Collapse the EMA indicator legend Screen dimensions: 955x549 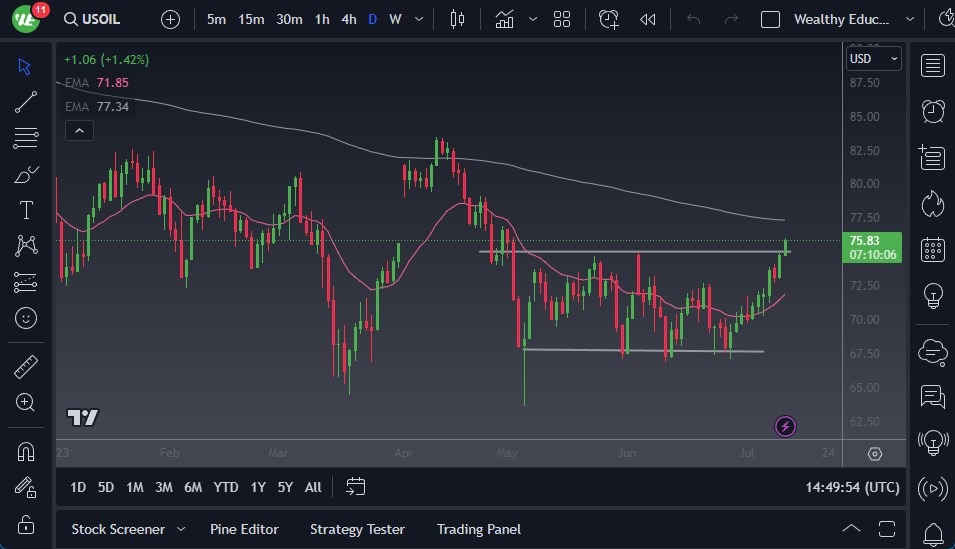(x=78, y=130)
